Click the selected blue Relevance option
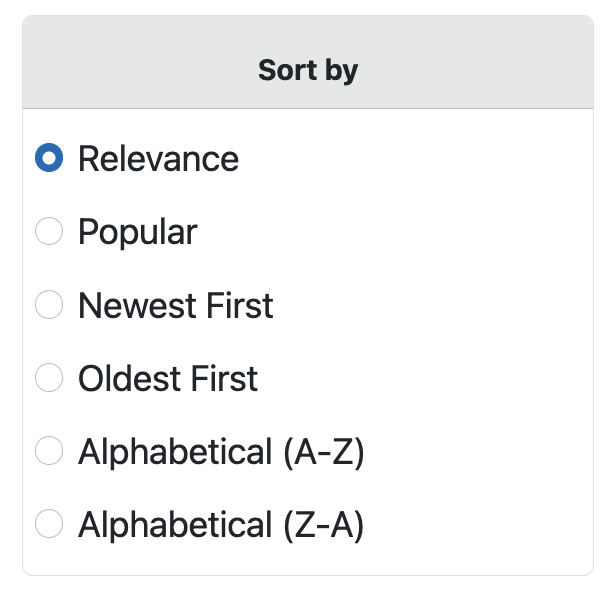The width and height of the screenshot is (614, 590). (49, 159)
